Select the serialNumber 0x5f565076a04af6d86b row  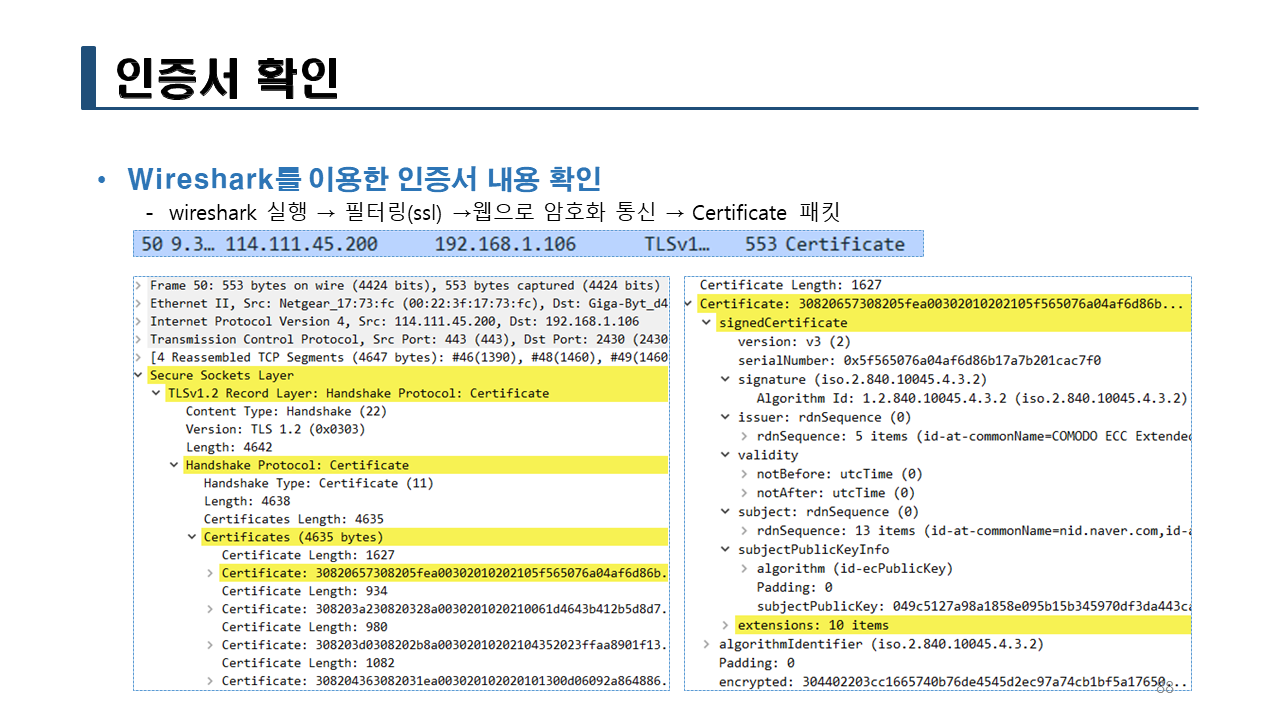click(x=920, y=360)
